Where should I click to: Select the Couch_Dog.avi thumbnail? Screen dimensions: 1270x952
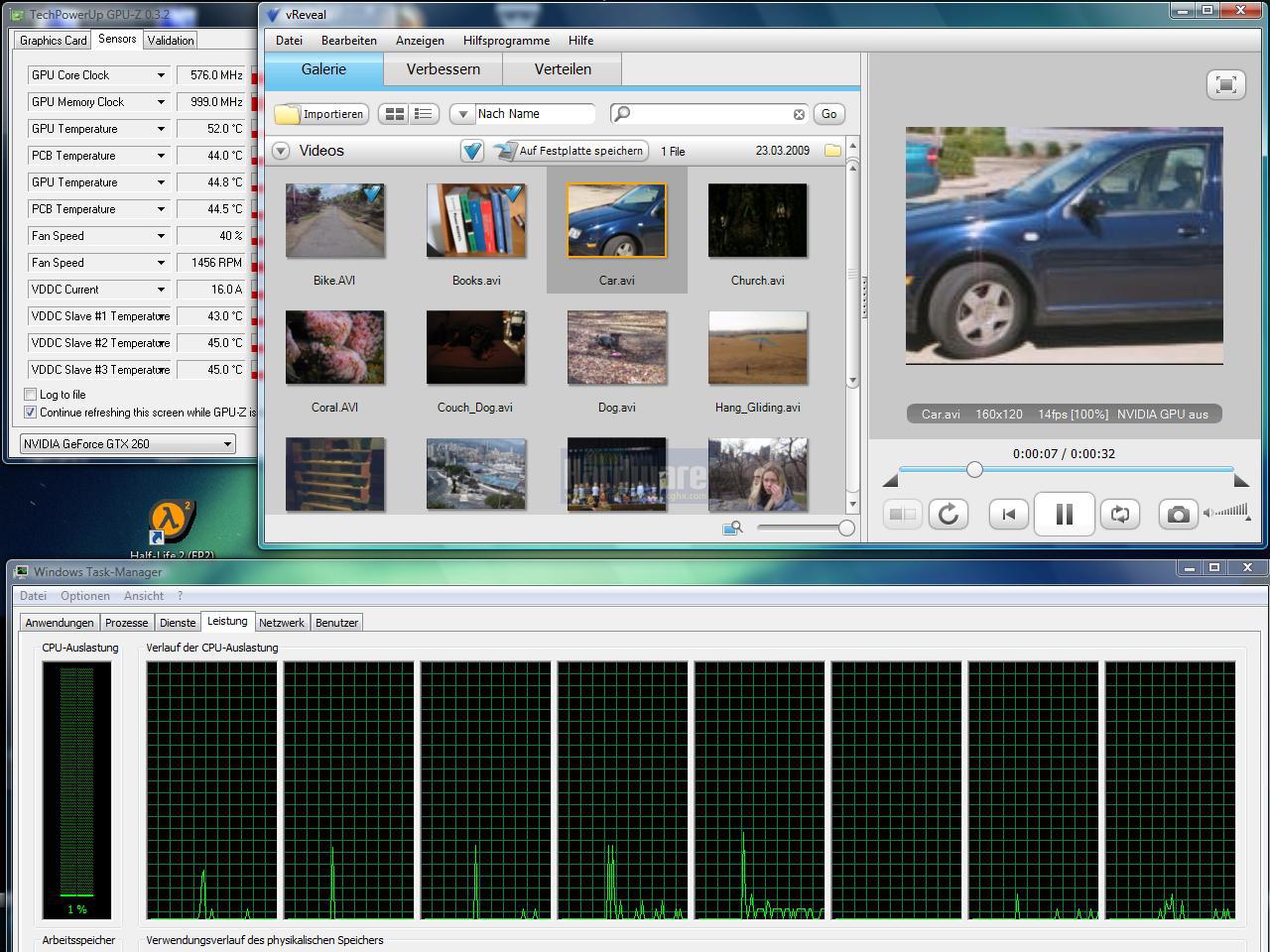coord(476,347)
